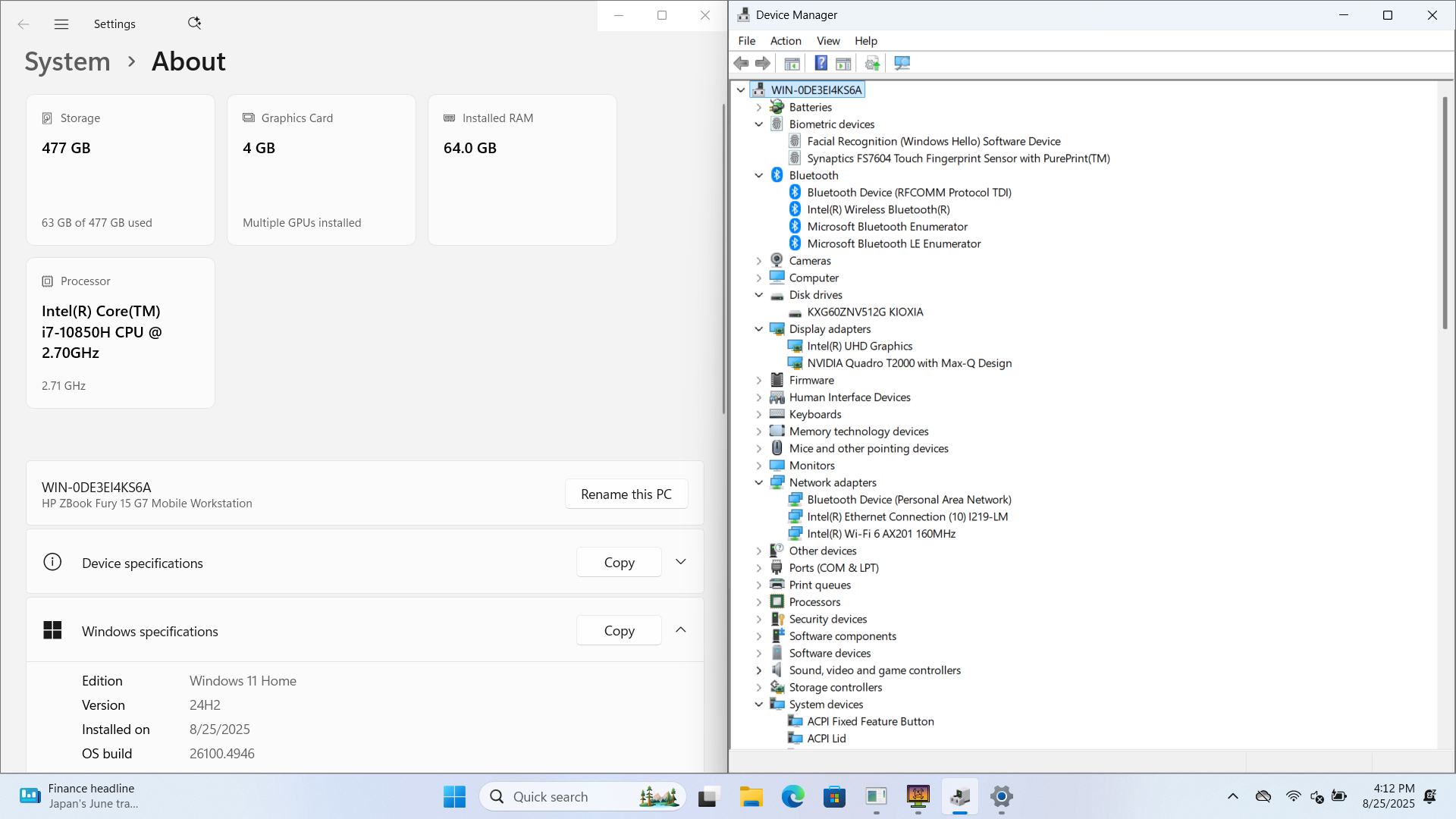Collapse the Disk drives node
This screenshot has width=1456, height=819.
(x=759, y=295)
